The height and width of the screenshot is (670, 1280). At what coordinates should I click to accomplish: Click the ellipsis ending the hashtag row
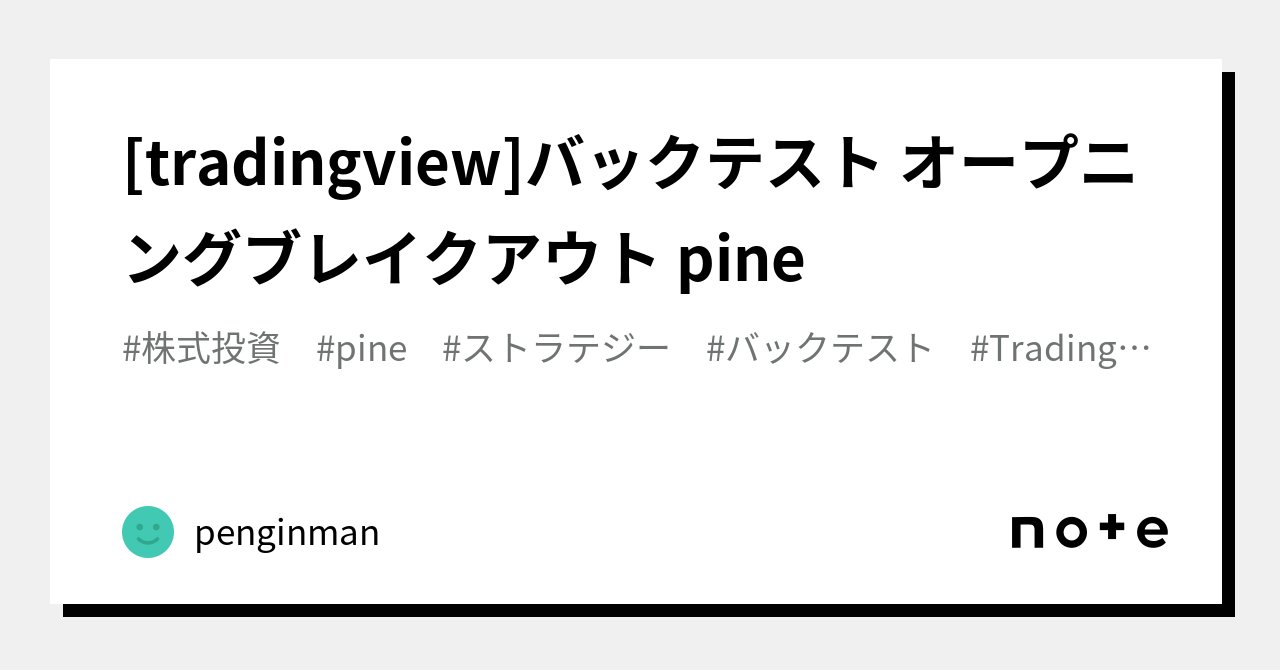(1138, 349)
